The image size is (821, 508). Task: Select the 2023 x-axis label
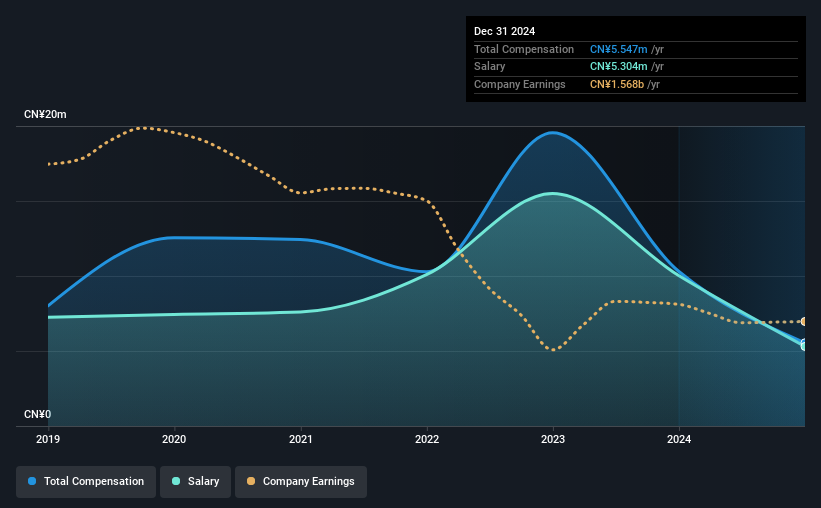click(x=553, y=439)
